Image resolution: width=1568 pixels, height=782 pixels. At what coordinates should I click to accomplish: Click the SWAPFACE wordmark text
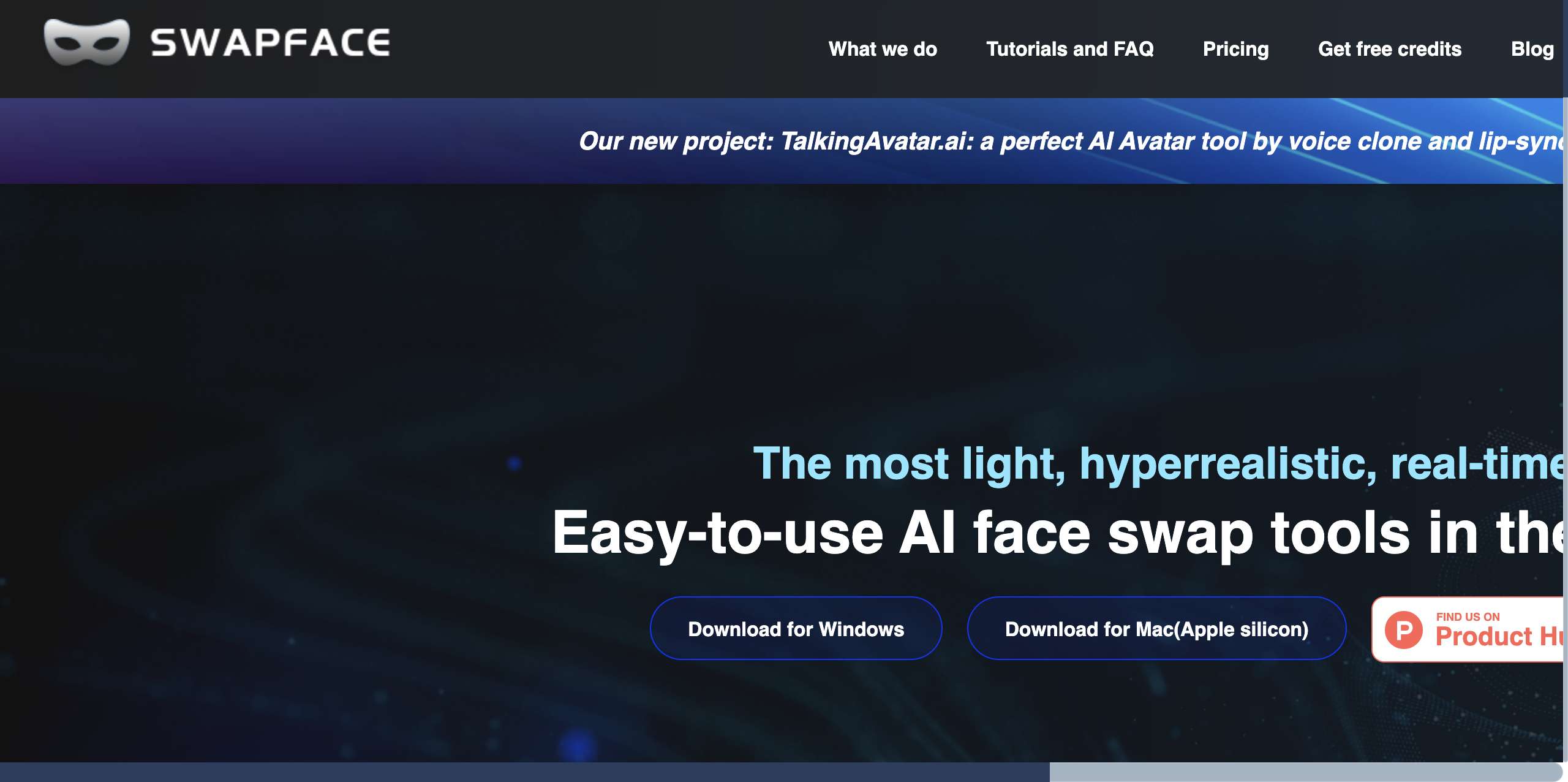click(x=270, y=44)
